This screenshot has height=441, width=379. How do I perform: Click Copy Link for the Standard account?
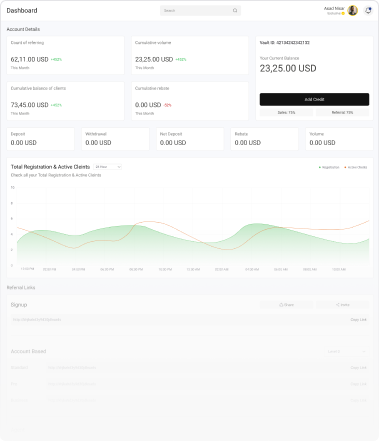[358, 368]
